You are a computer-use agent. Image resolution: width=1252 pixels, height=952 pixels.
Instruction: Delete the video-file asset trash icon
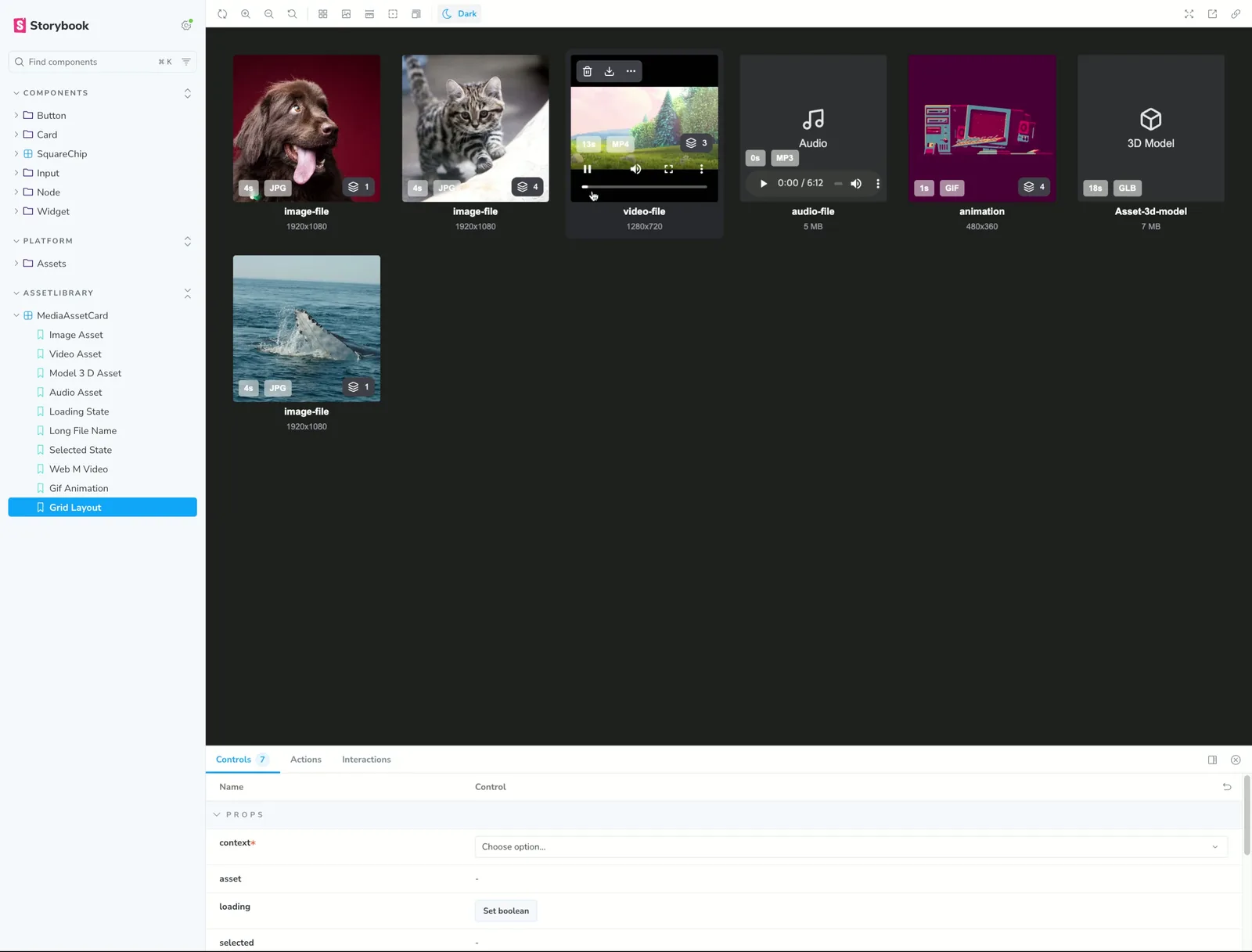click(x=588, y=71)
